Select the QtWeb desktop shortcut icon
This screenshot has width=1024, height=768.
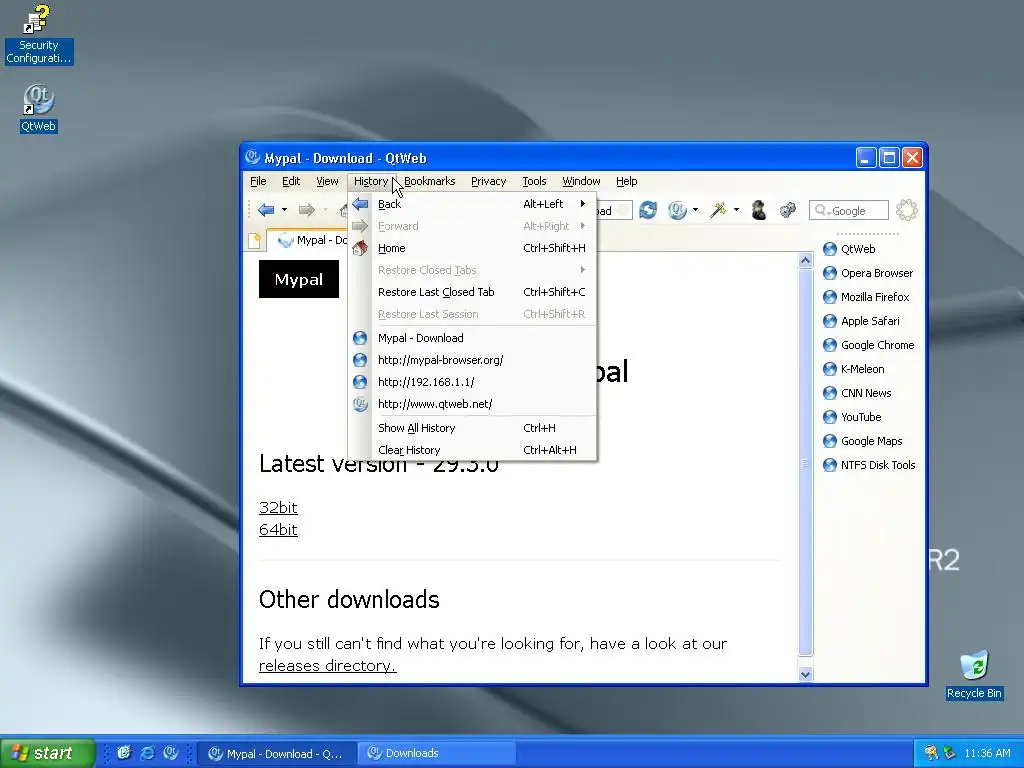point(39,108)
